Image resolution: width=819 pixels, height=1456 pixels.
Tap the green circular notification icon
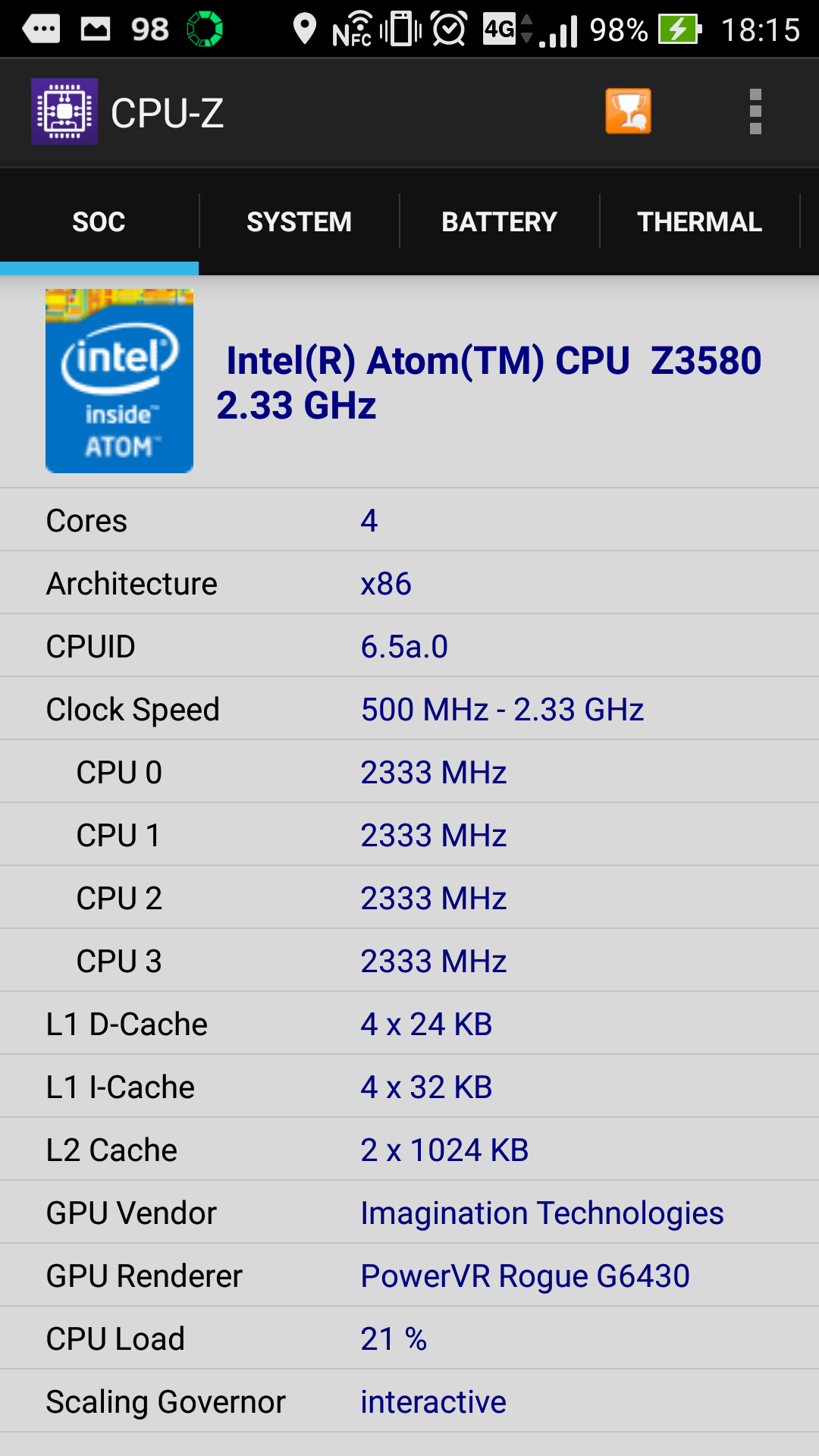coord(205,29)
